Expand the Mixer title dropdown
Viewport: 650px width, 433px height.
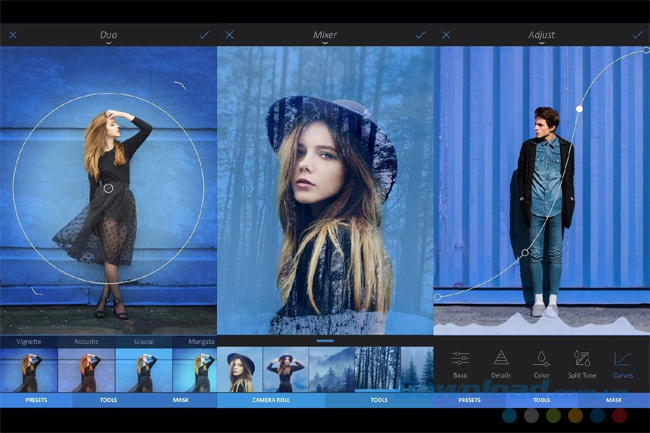[x=325, y=36]
